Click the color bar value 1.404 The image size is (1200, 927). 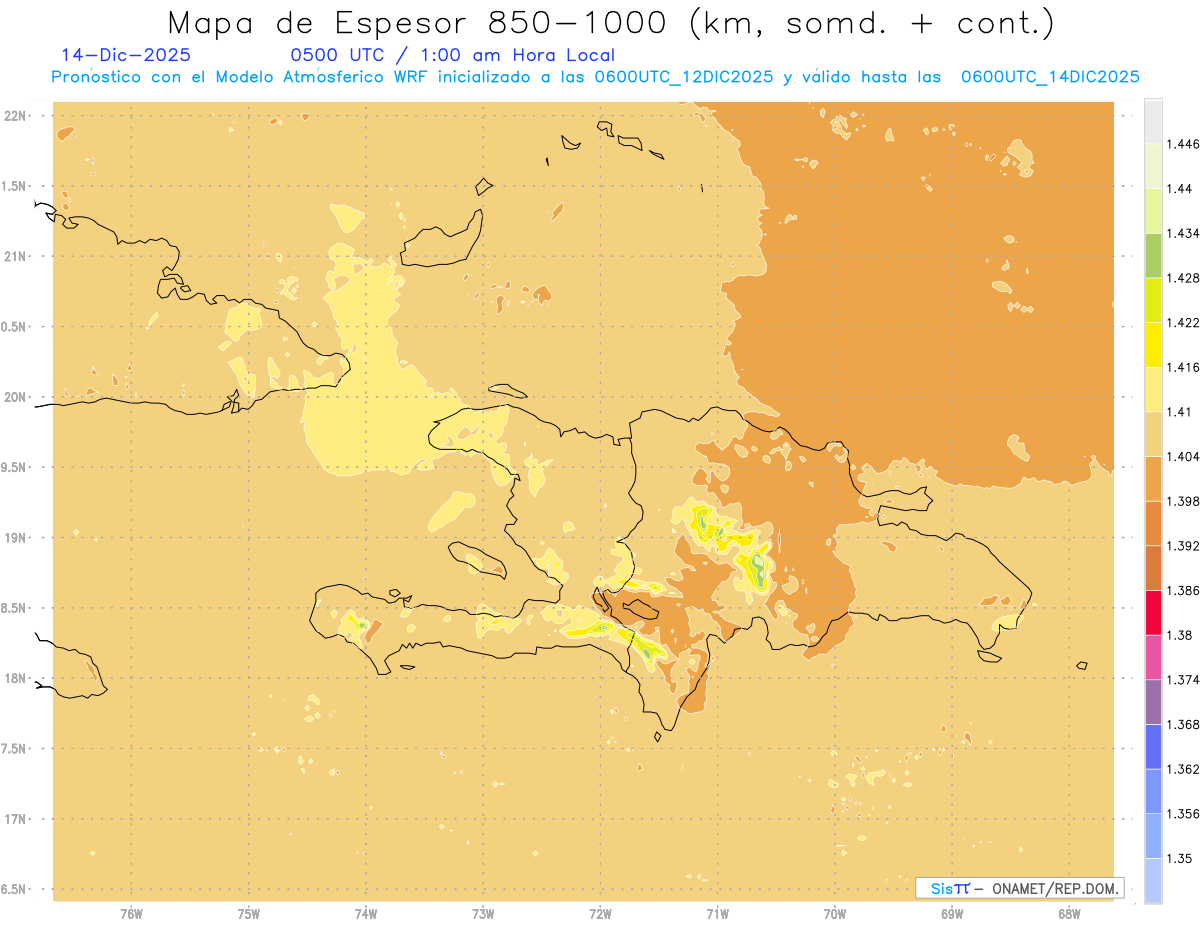(x=1183, y=456)
